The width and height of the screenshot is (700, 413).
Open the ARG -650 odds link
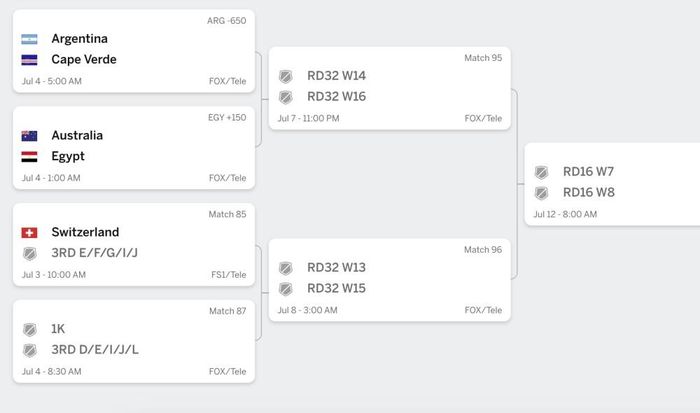pos(226,21)
